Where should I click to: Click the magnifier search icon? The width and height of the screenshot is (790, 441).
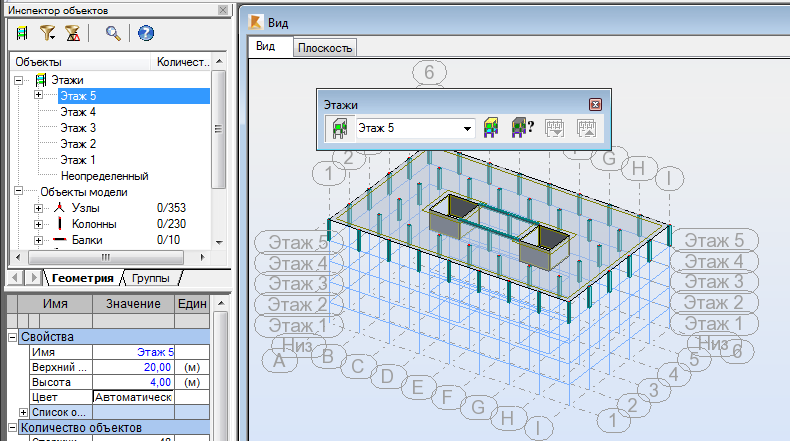(x=113, y=33)
